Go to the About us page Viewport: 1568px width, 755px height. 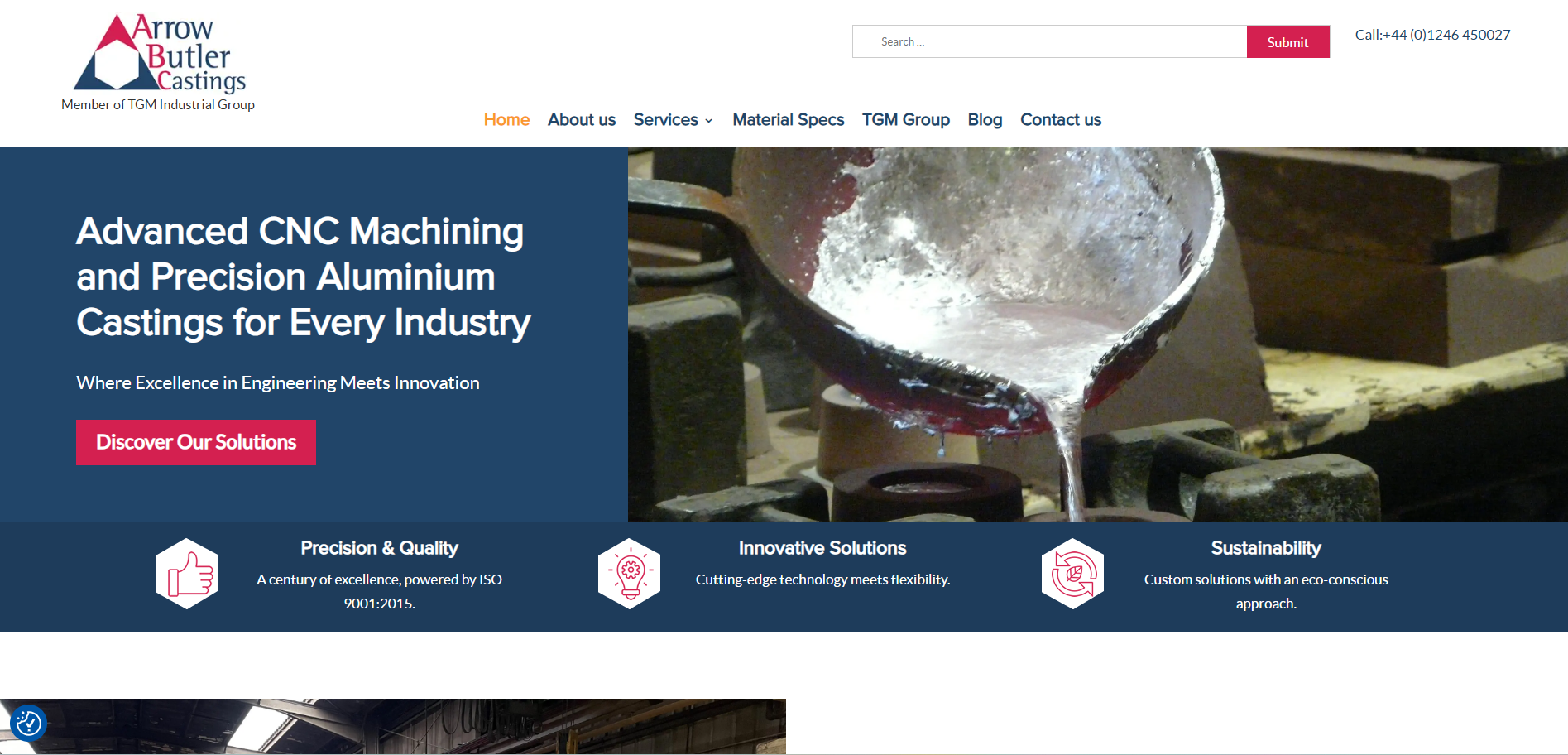coord(581,120)
